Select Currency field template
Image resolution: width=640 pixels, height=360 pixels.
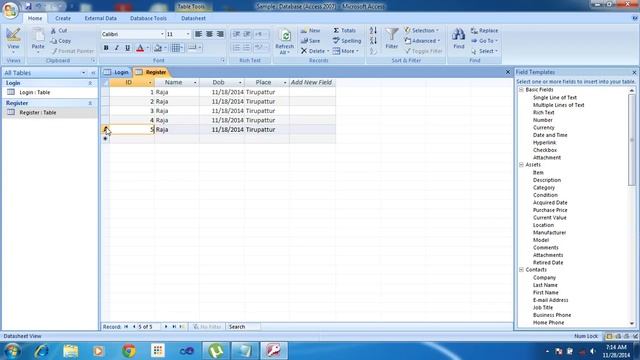click(544, 127)
